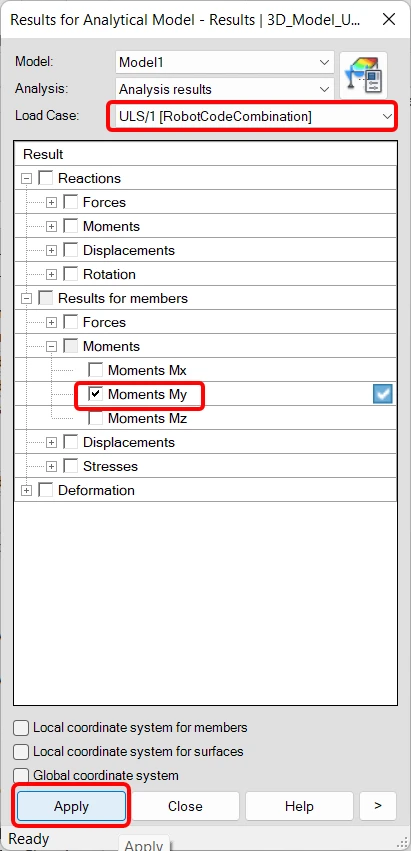
Task: Expand Stresses under Results for members
Action: pos(52,467)
